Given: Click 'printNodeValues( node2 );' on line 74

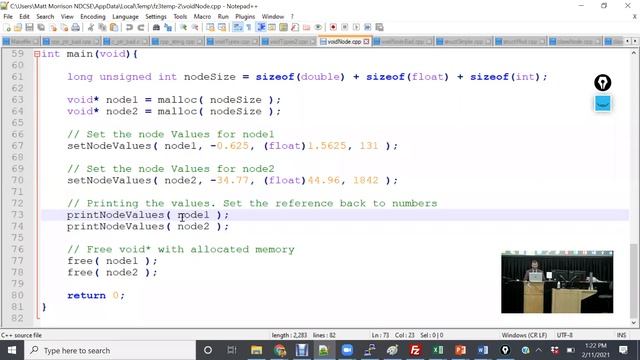Looking at the screenshot, I should tap(148, 227).
